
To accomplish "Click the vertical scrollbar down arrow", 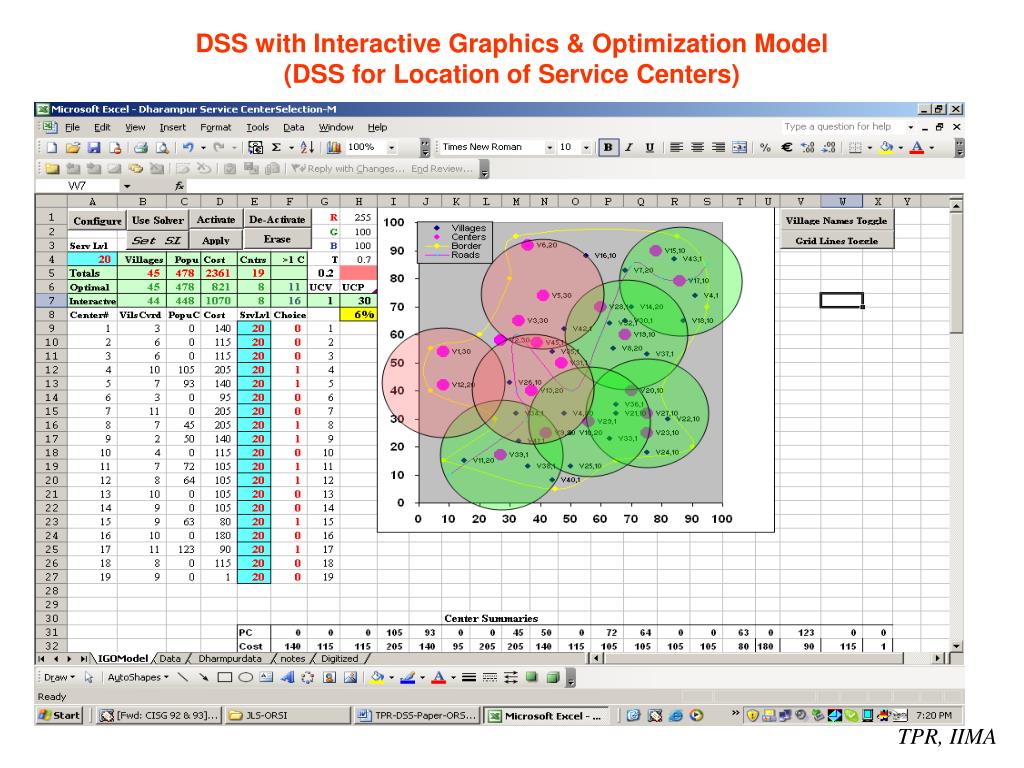I will tap(957, 646).
